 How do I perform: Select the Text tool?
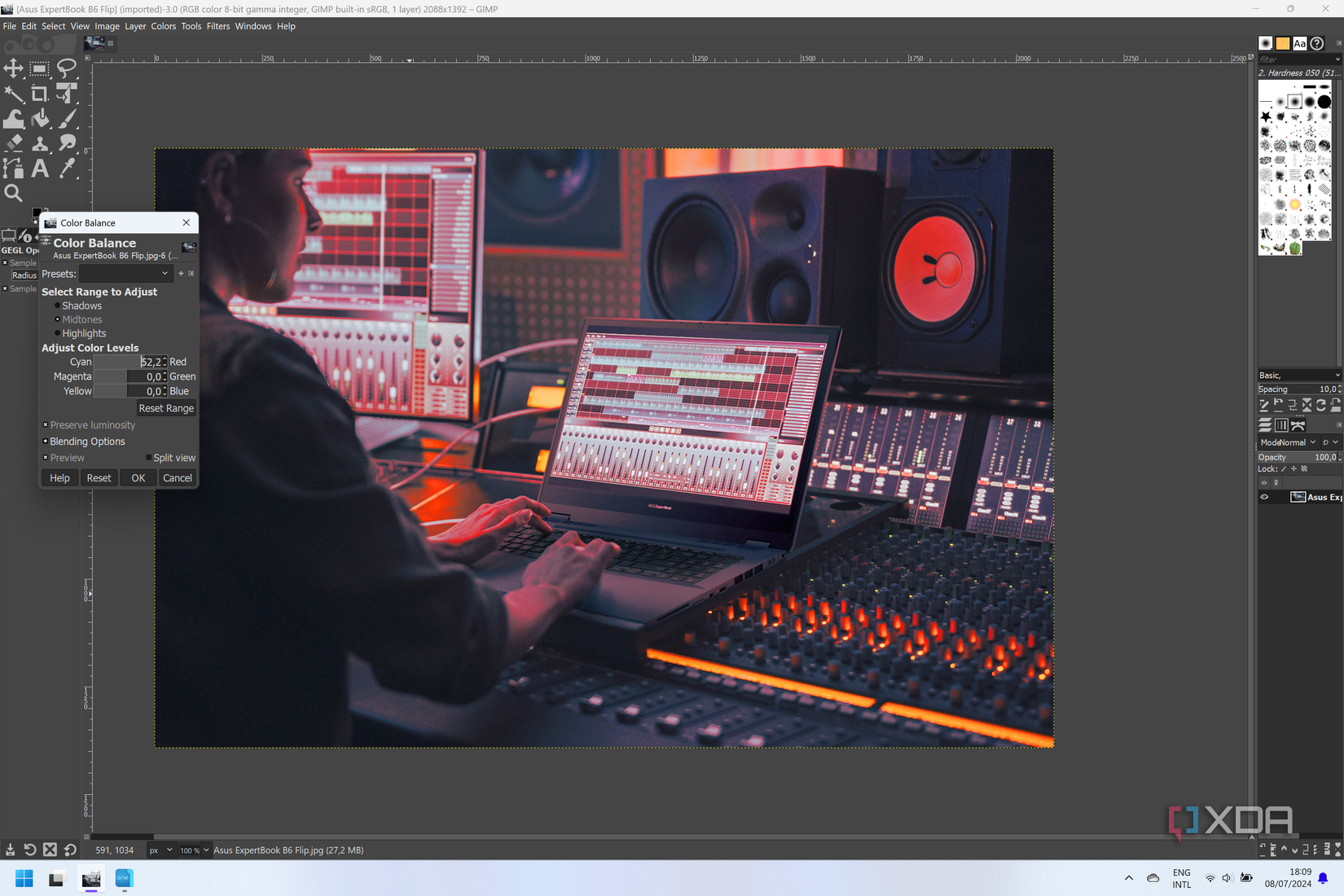[40, 169]
